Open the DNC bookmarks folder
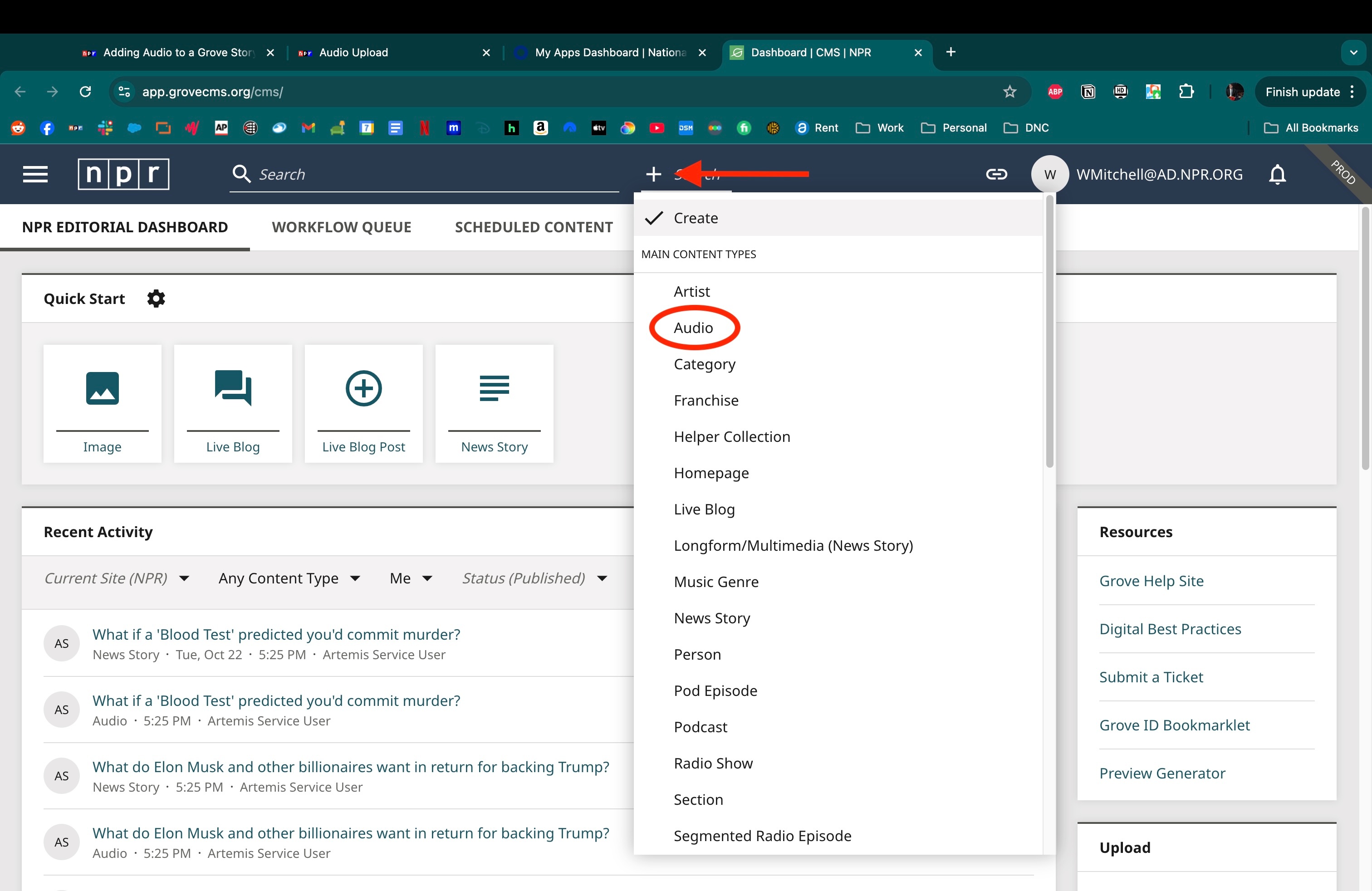The image size is (1372, 891). (1026, 128)
